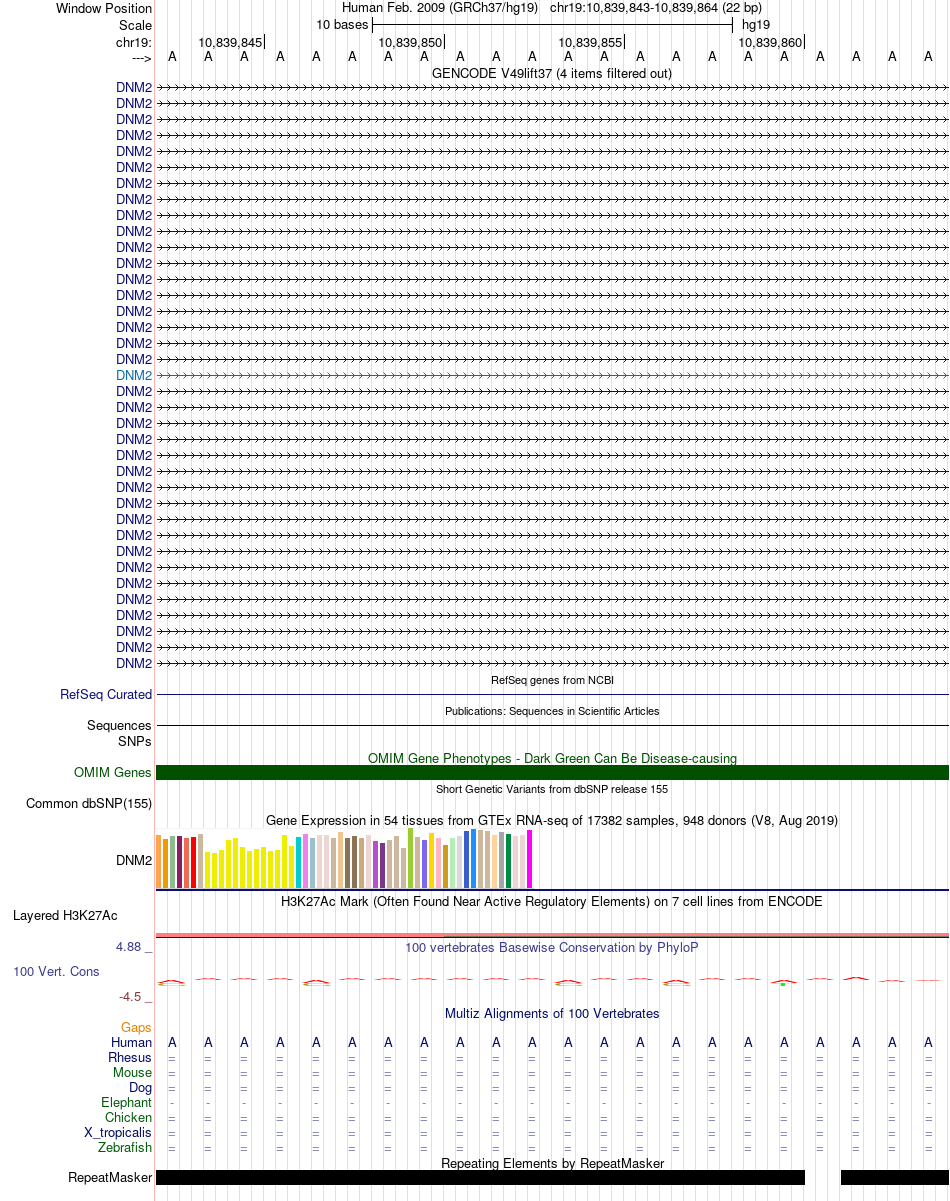Click the 'Scale' ruler label

click(x=135, y=24)
